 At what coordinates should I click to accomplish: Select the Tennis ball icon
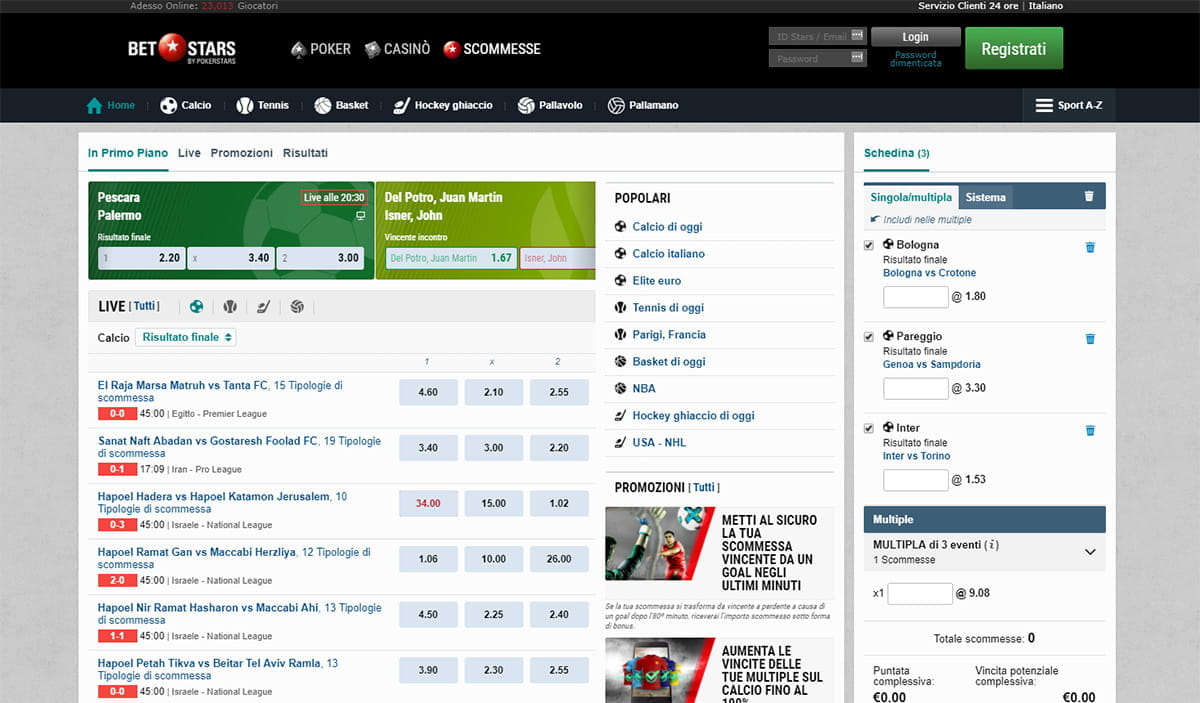[x=245, y=105]
